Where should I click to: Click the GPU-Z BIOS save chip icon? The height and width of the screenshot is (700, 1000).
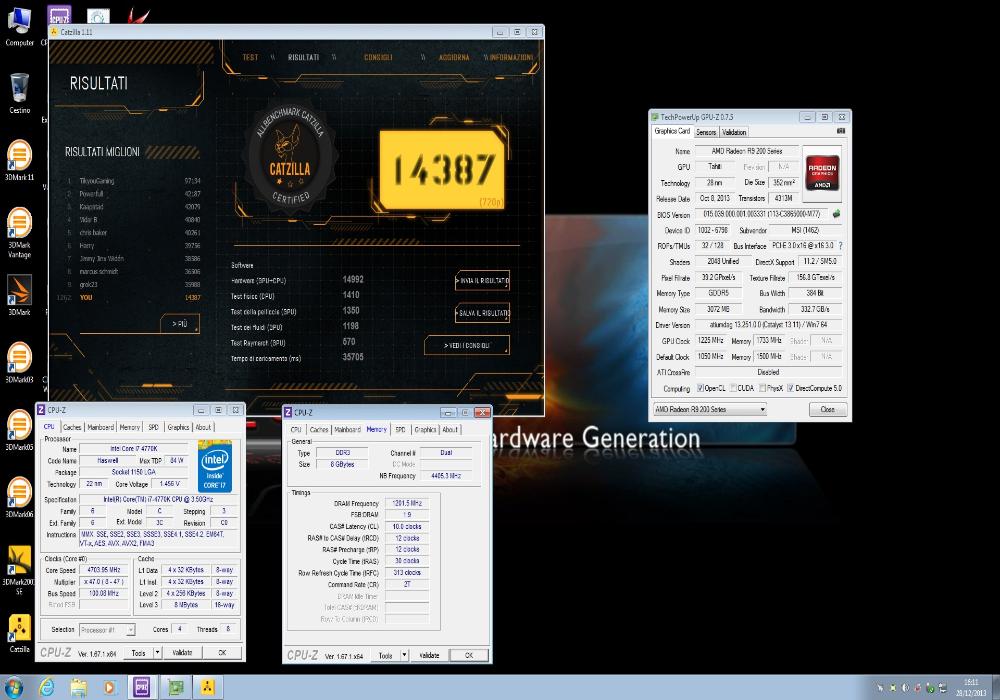click(836, 214)
